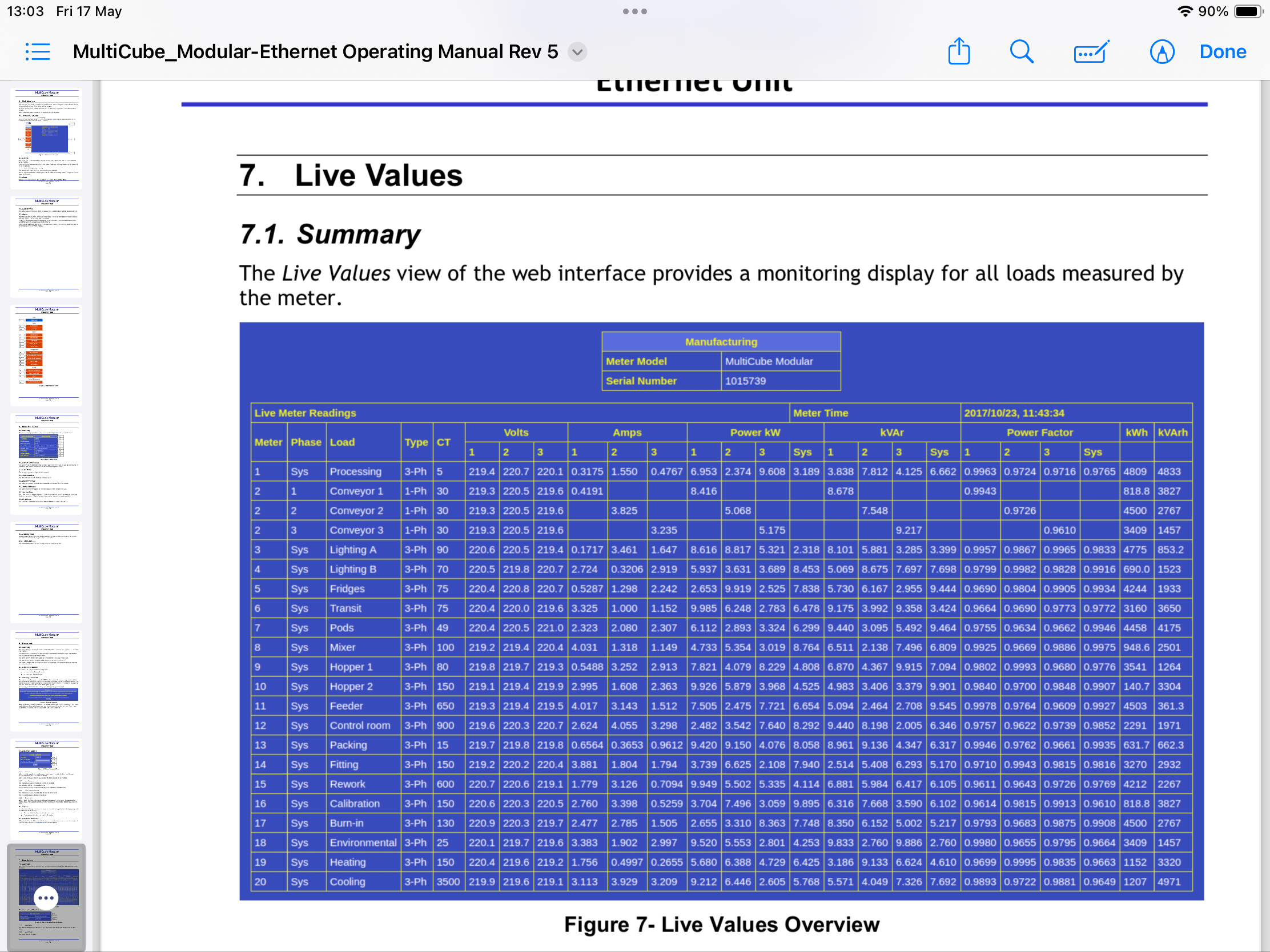Tap the MultiCube document title
Image resolution: width=1270 pixels, height=952 pixels.
pyautogui.click(x=315, y=51)
